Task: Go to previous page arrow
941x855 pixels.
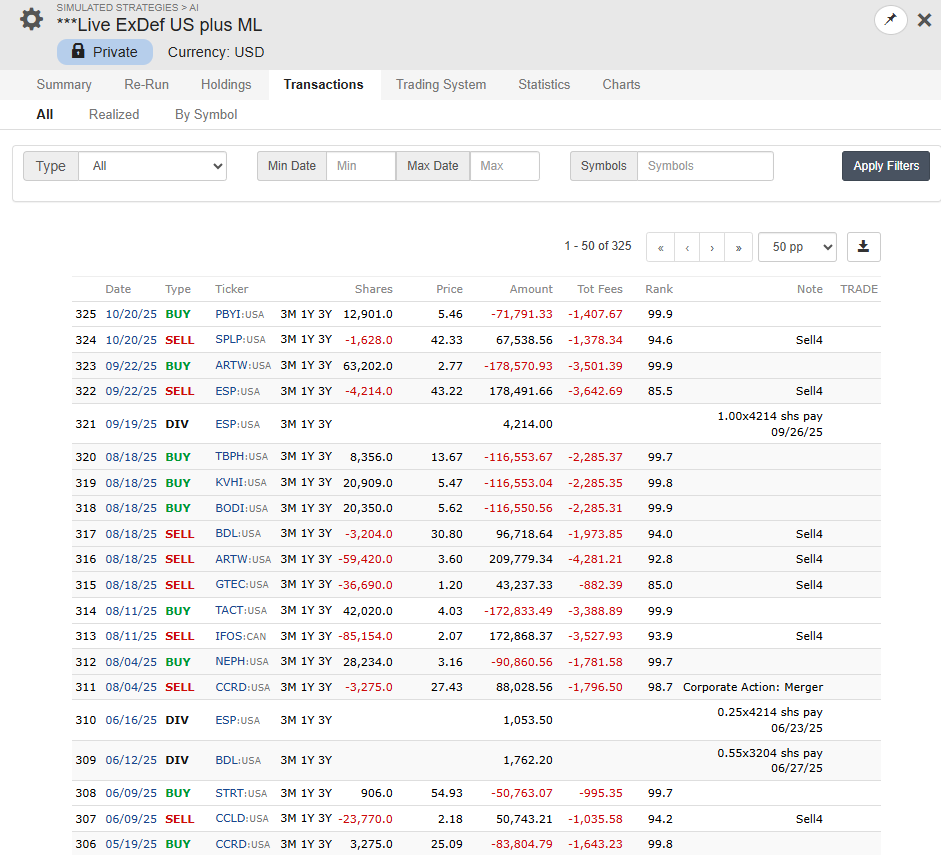Action: tap(687, 247)
